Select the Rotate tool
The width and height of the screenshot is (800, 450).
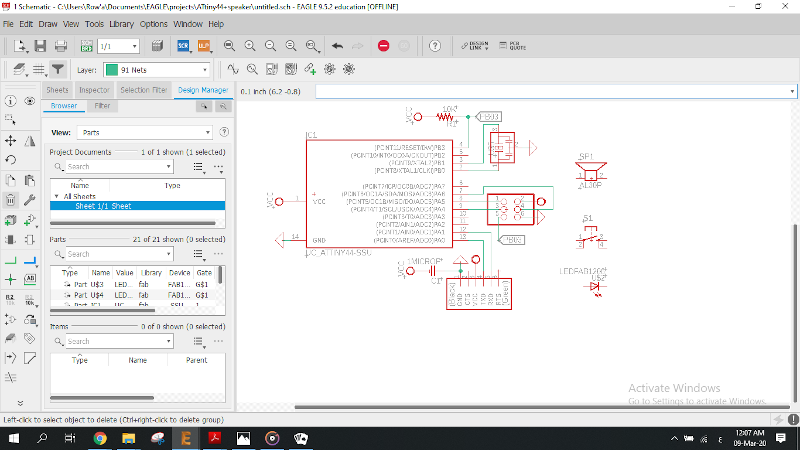tap(10, 160)
